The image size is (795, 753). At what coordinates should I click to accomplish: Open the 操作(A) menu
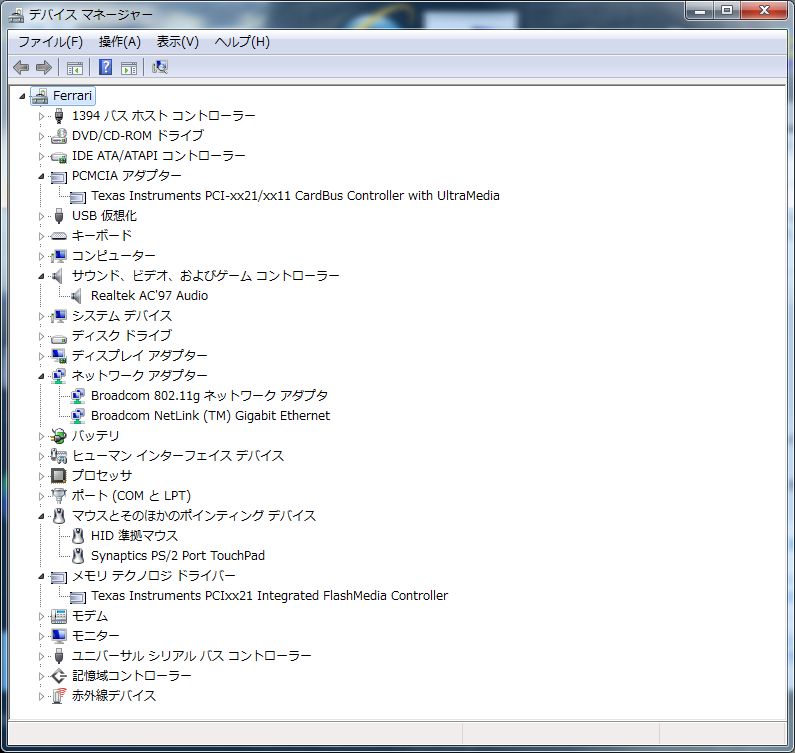(120, 42)
